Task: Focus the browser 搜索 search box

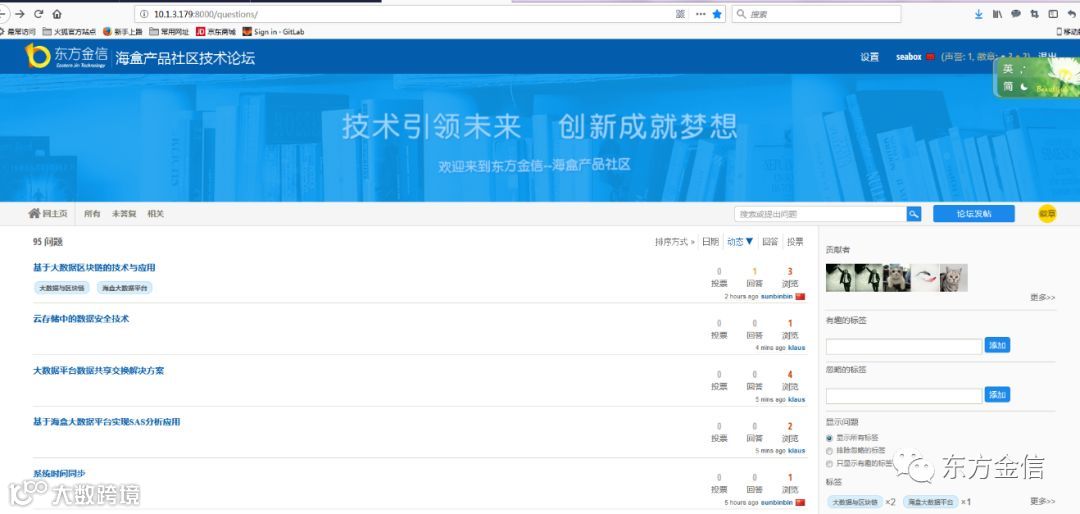Action: [x=816, y=14]
